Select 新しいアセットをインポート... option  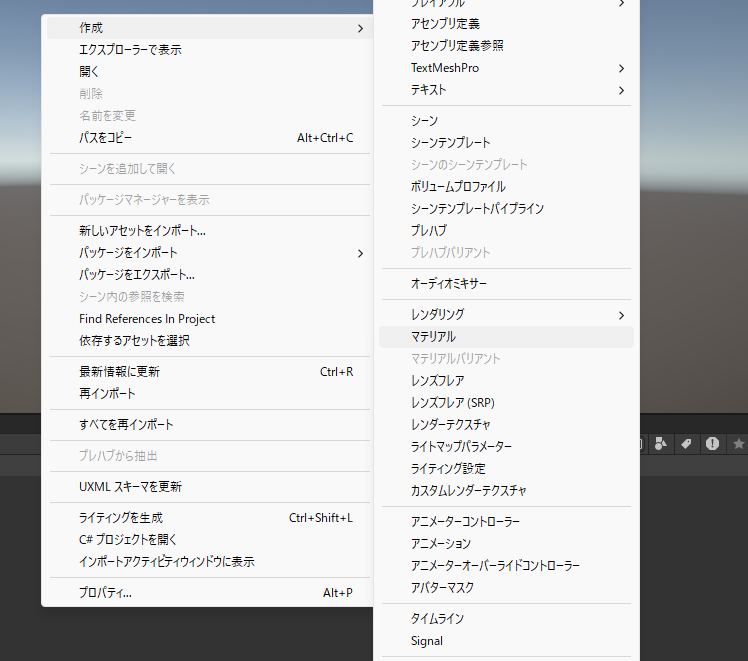click(142, 231)
